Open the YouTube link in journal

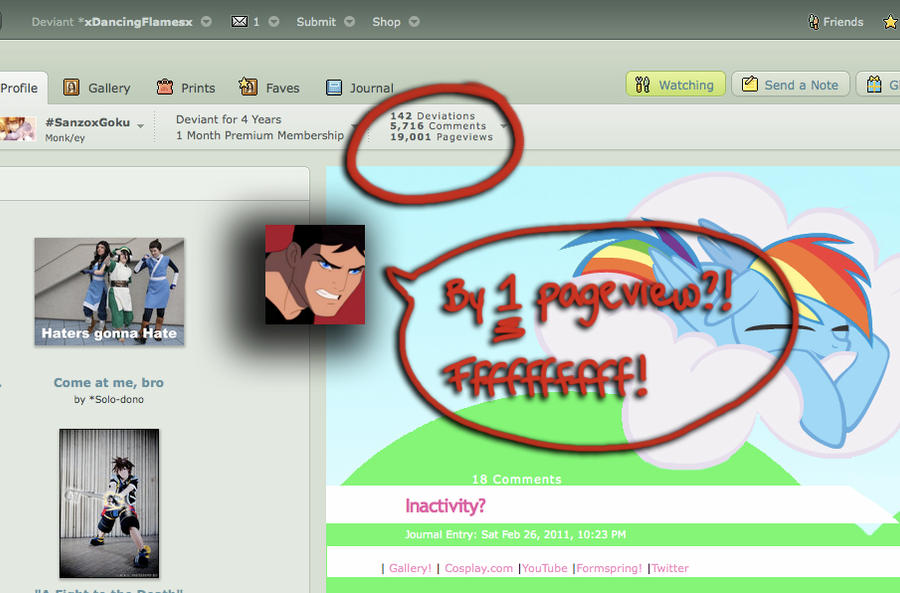click(544, 568)
